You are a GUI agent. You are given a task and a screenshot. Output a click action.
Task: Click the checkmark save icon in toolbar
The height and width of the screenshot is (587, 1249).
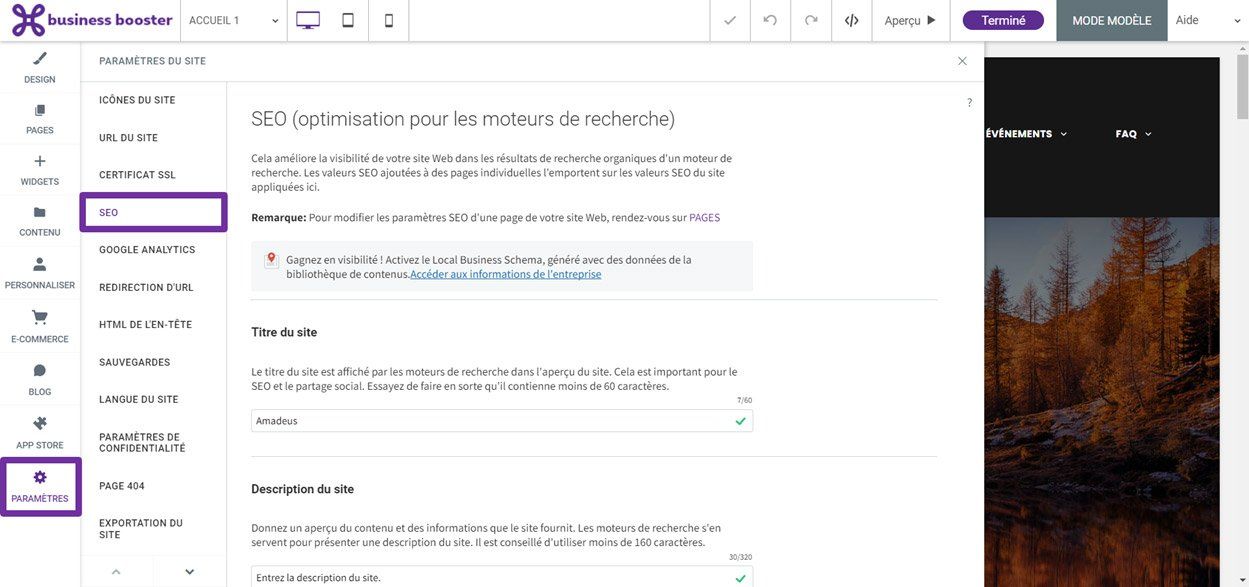[730, 20]
